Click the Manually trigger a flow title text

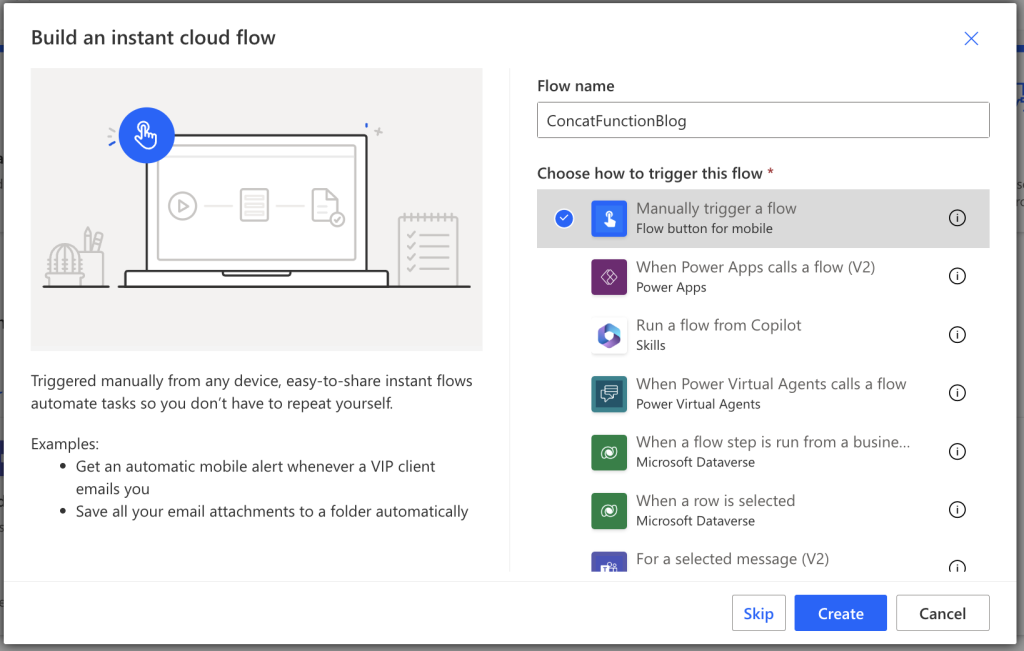click(716, 208)
